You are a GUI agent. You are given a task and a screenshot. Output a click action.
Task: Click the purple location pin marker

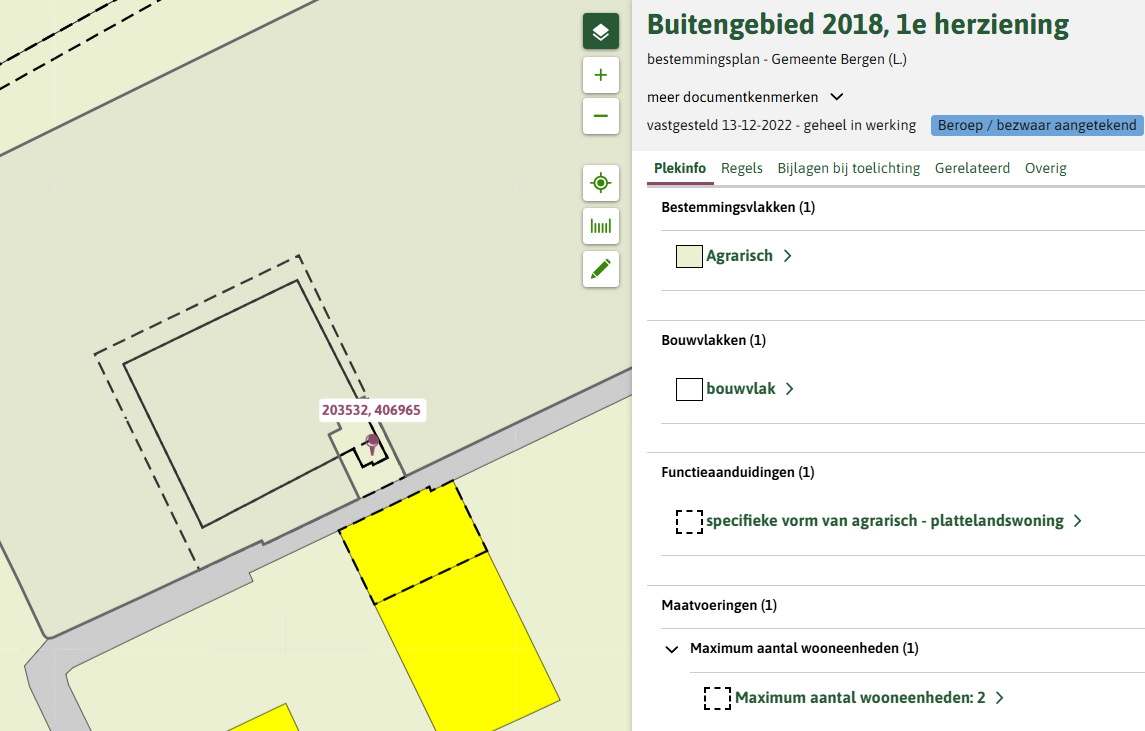(372, 444)
